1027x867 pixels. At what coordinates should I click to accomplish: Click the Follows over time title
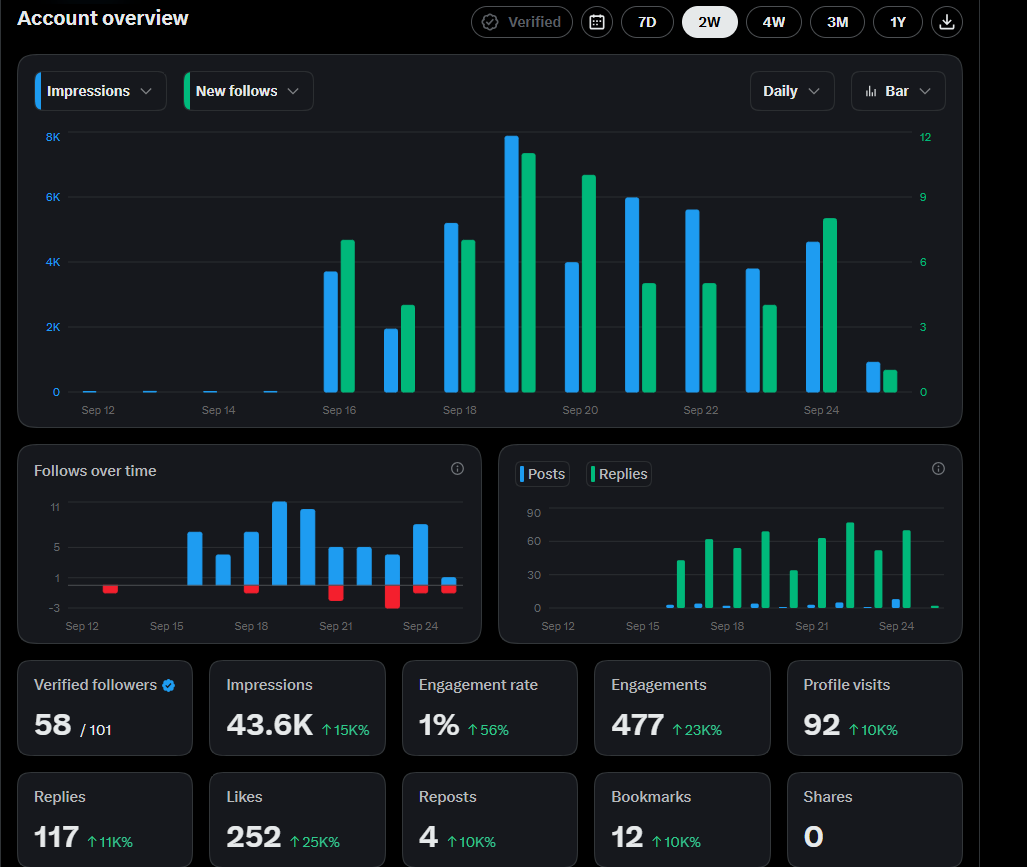95,471
